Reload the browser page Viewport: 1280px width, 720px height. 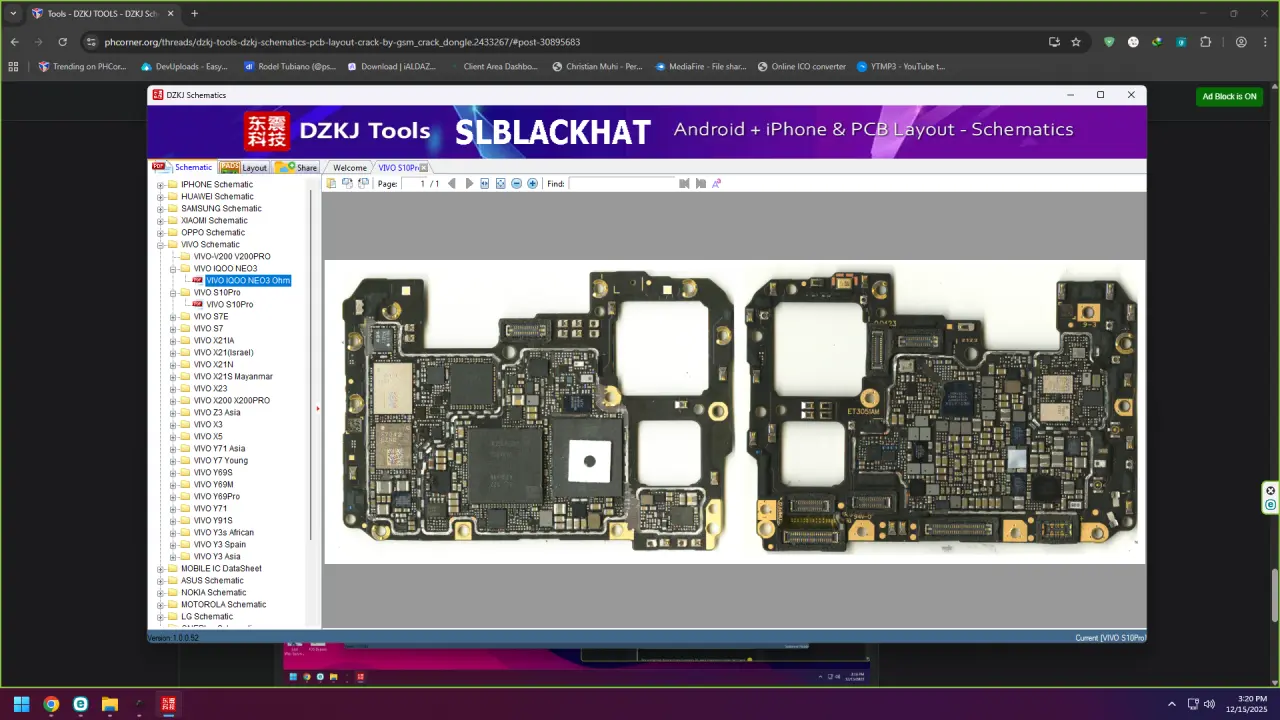[x=62, y=42]
